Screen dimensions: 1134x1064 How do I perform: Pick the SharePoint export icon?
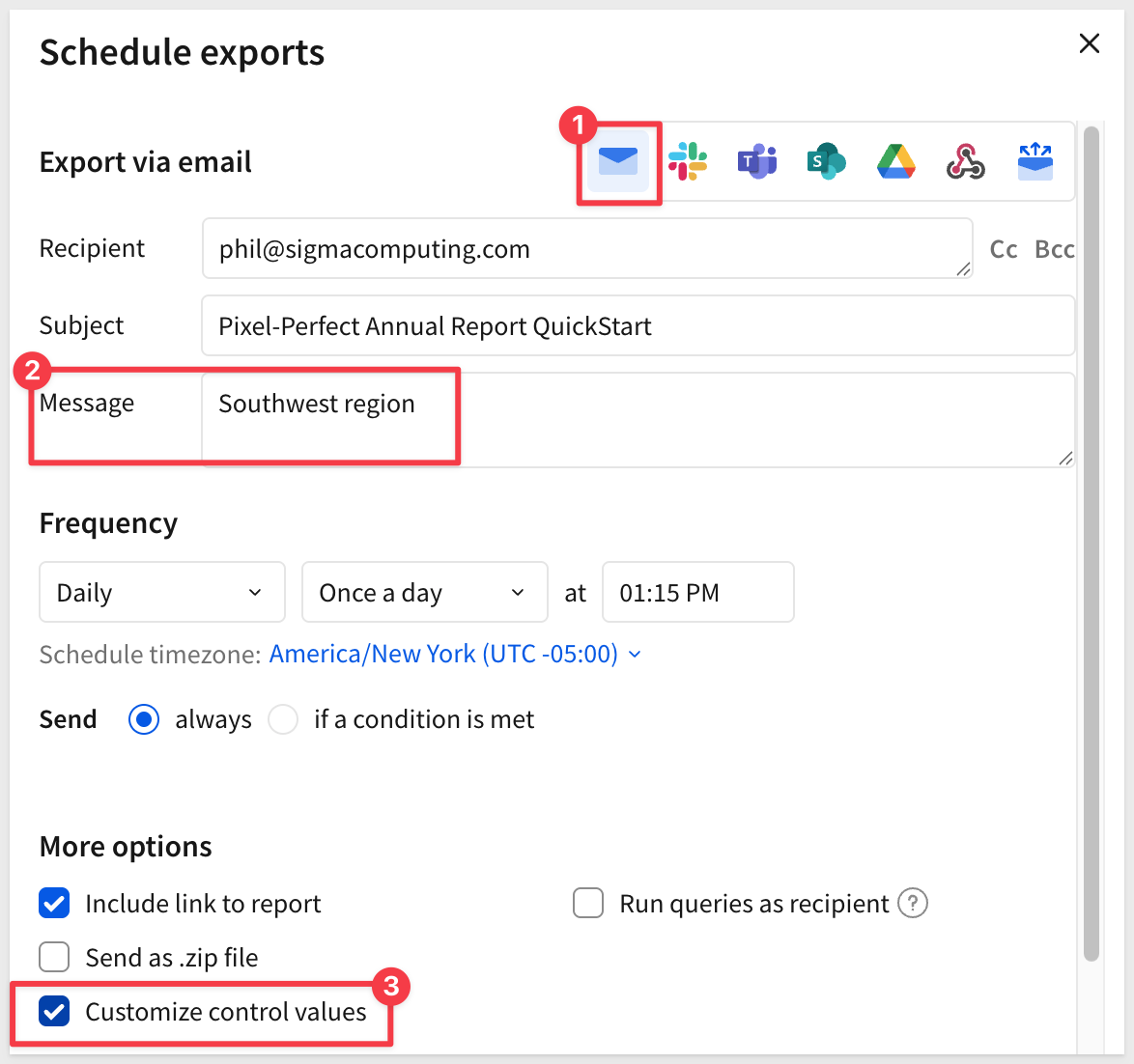point(827,162)
